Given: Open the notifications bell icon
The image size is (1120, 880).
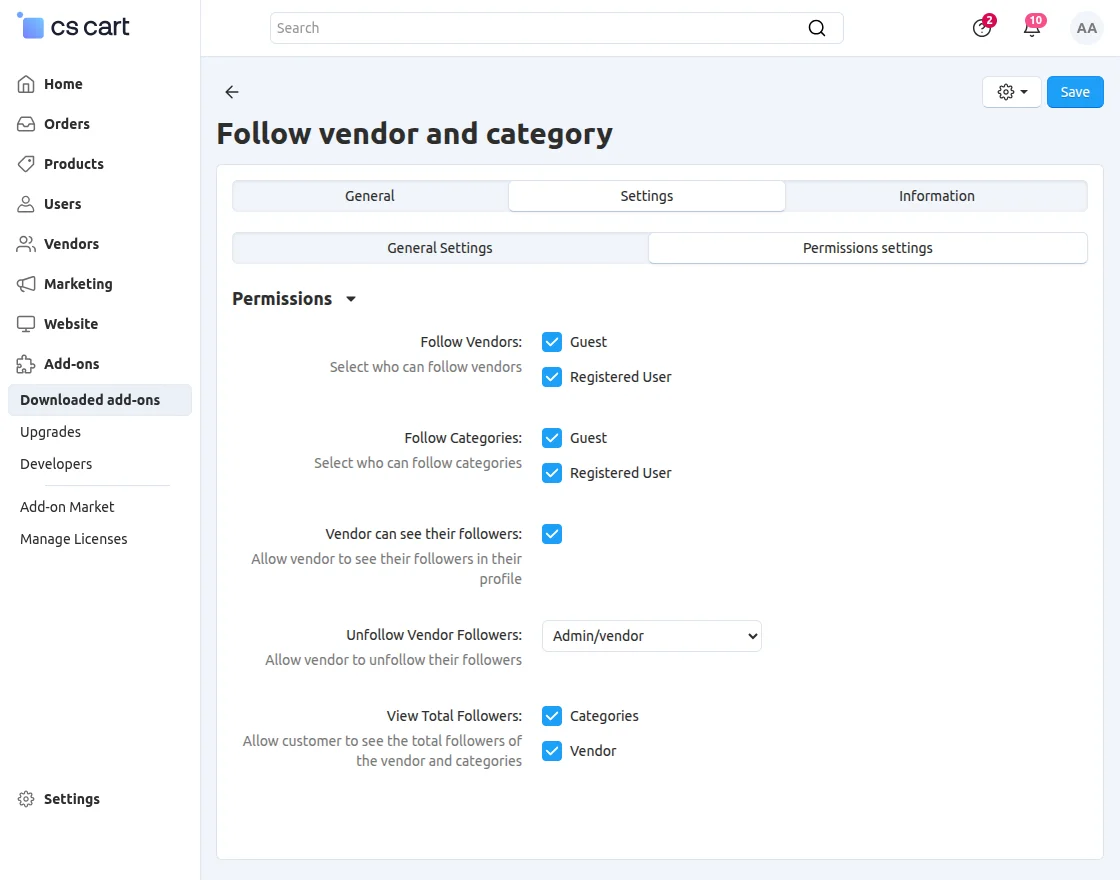Looking at the screenshot, I should [1032, 28].
